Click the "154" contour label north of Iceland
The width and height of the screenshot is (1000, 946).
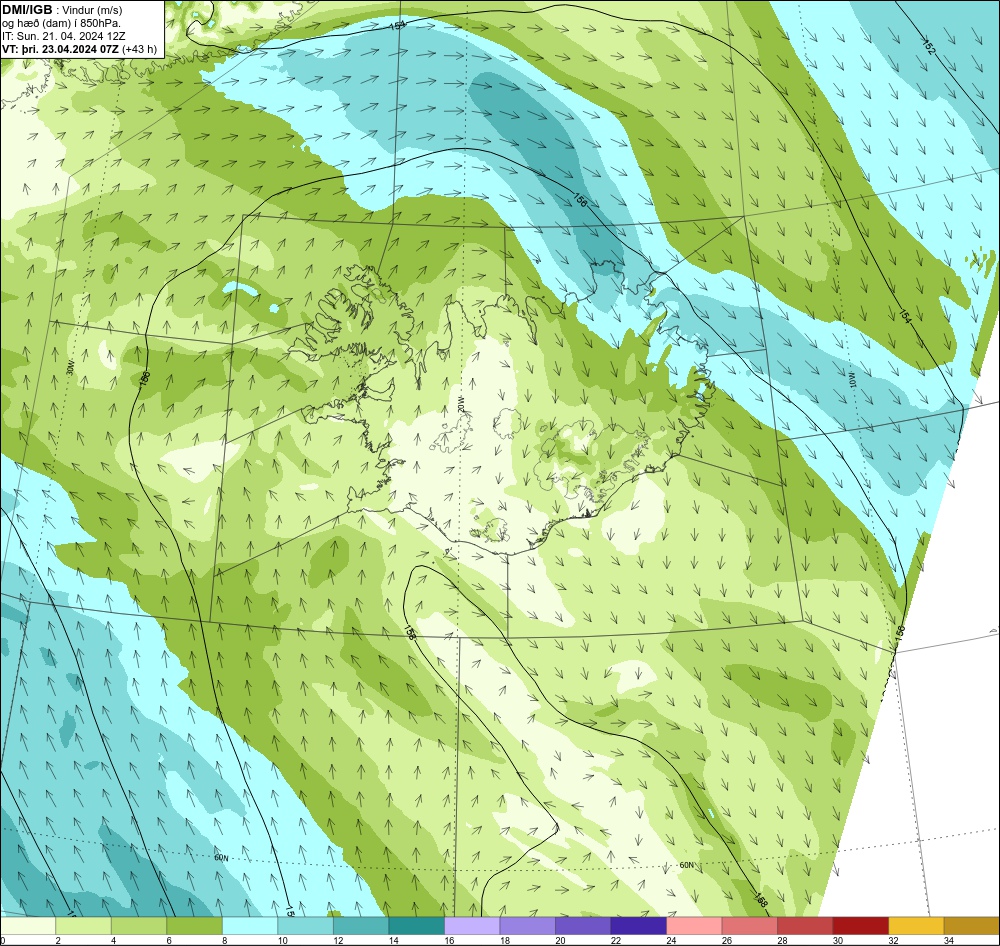click(397, 26)
